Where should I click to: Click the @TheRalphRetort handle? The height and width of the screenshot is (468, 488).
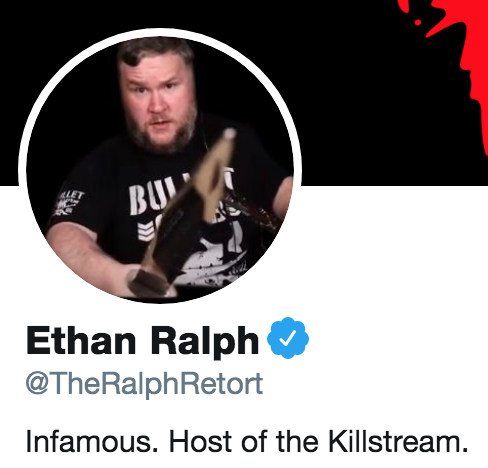pos(144,384)
